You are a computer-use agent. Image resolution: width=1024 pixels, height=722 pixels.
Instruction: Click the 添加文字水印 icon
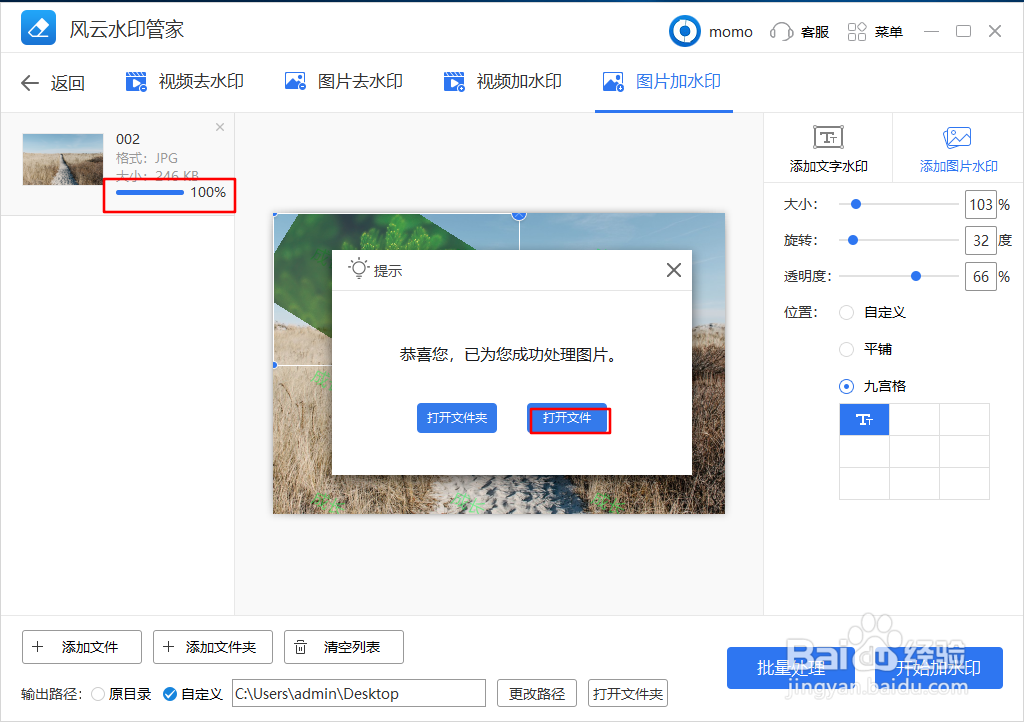pos(827,138)
